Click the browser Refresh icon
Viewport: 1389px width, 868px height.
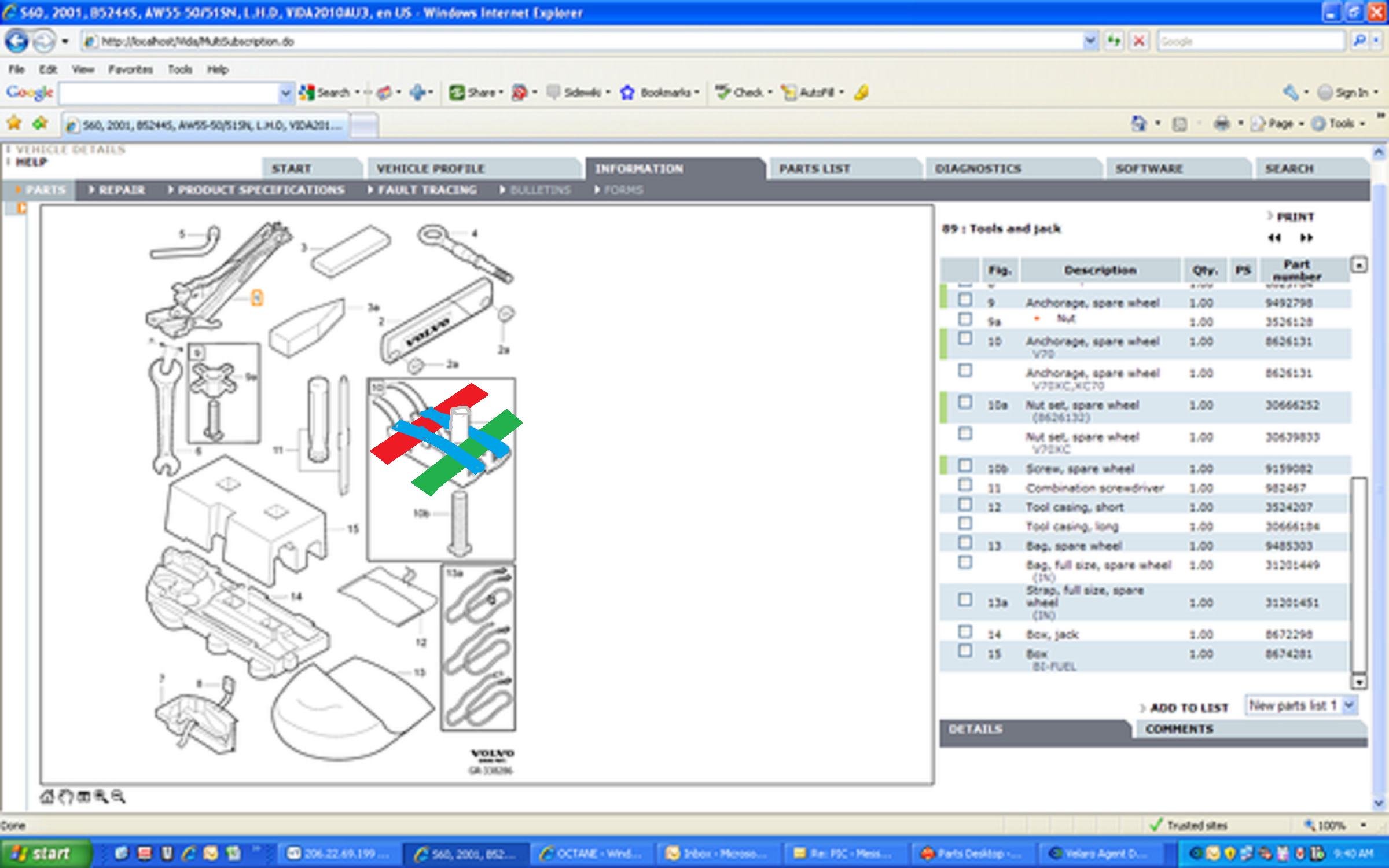[1114, 41]
